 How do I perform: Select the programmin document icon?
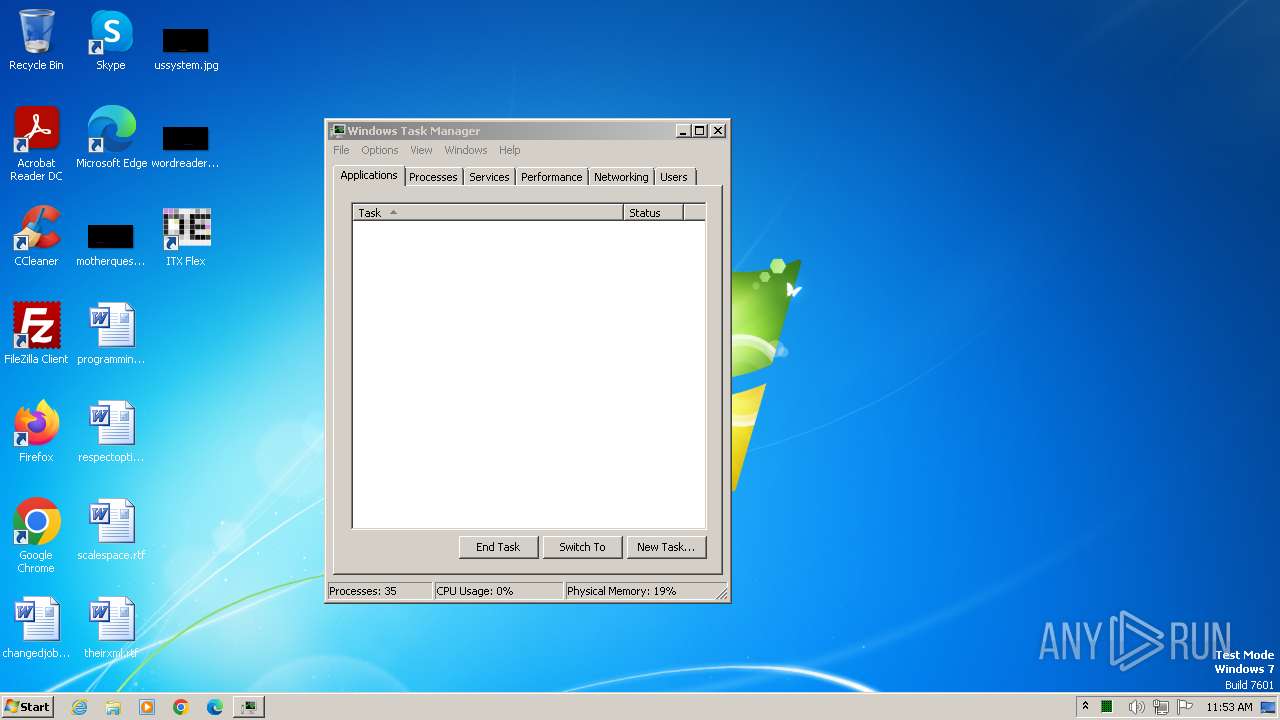pyautogui.click(x=111, y=334)
